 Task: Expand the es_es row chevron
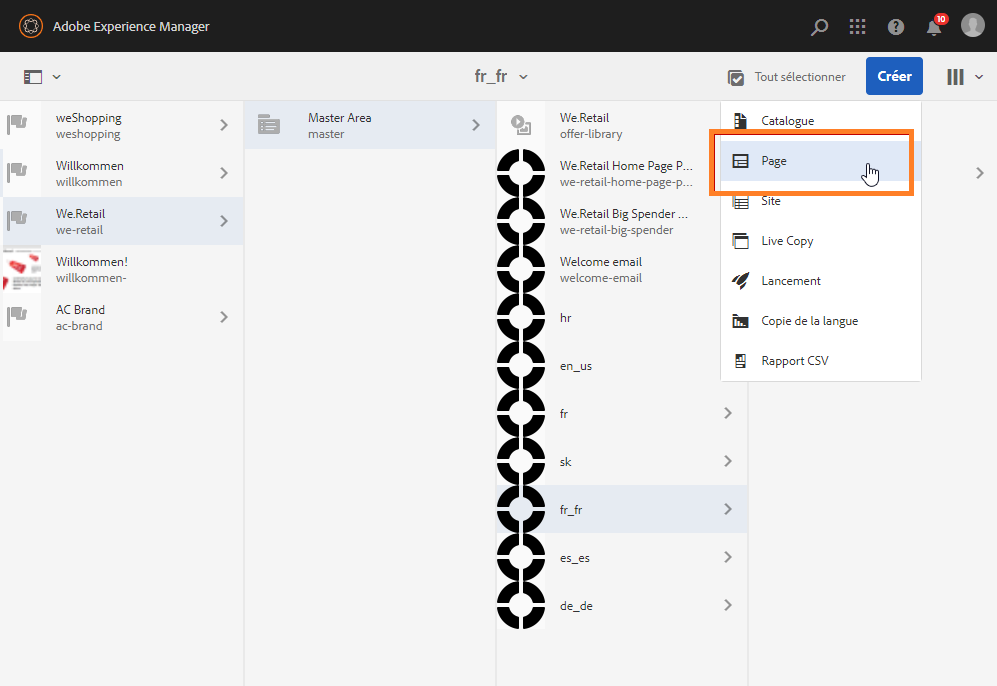click(728, 557)
